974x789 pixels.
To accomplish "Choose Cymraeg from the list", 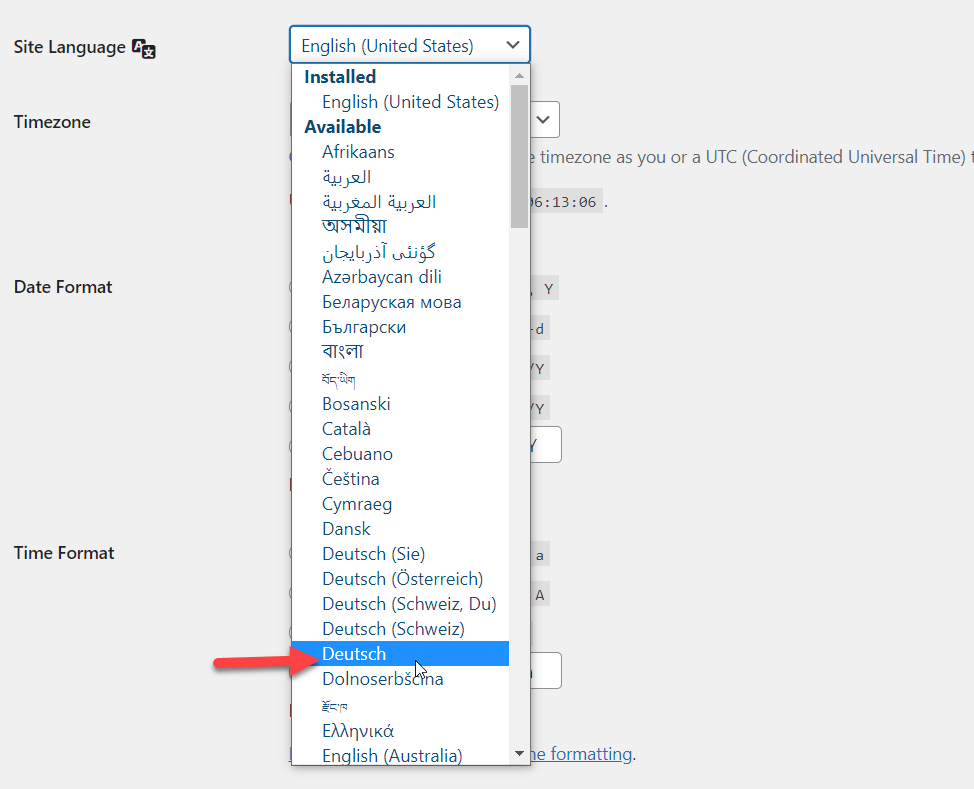I will click(x=357, y=504).
